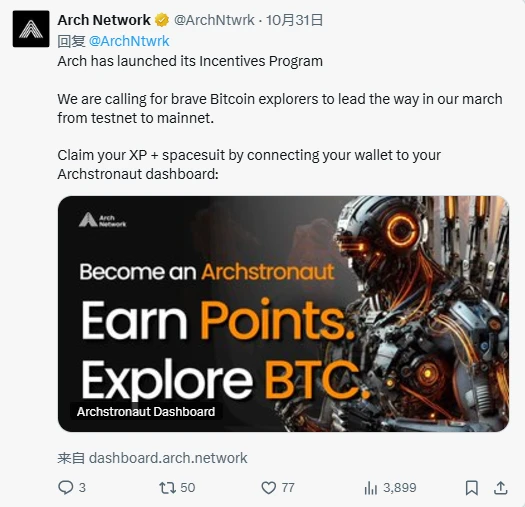Open the Earn Points Explore BTC card image
This screenshot has width=525, height=507.
[284, 313]
